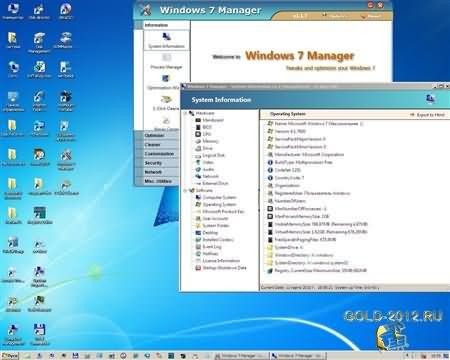450x360 pixels.
Task: Select Mainboard in the hardware tree
Action: tap(210, 120)
